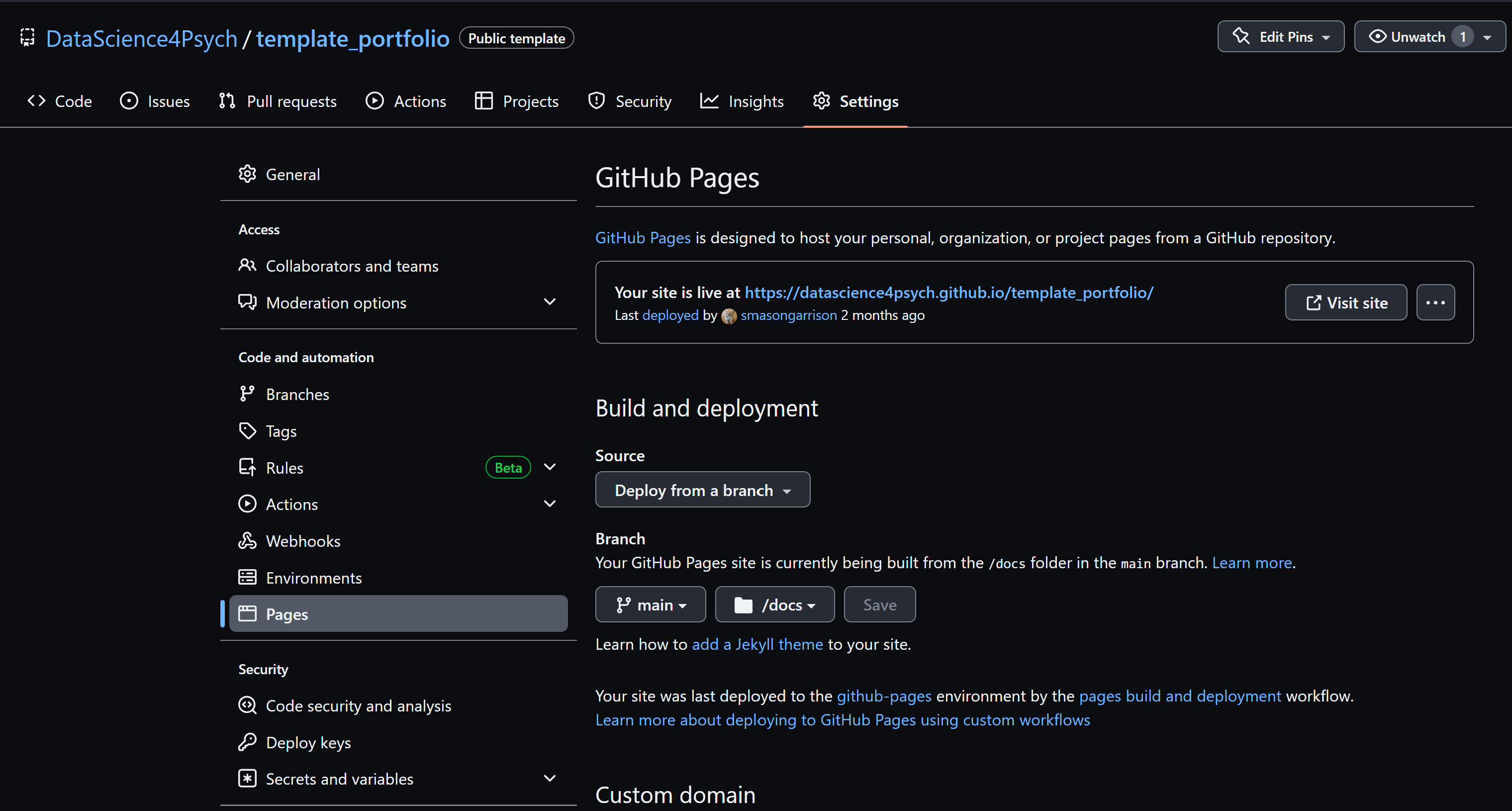This screenshot has width=1512, height=811.
Task: Expand the Moderation options chevron
Action: pyautogui.click(x=550, y=302)
